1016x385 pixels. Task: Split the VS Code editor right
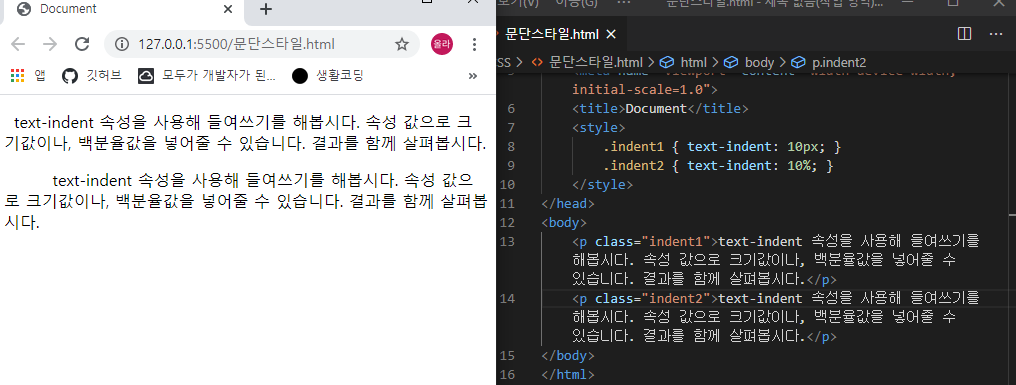pyautogui.click(x=964, y=34)
